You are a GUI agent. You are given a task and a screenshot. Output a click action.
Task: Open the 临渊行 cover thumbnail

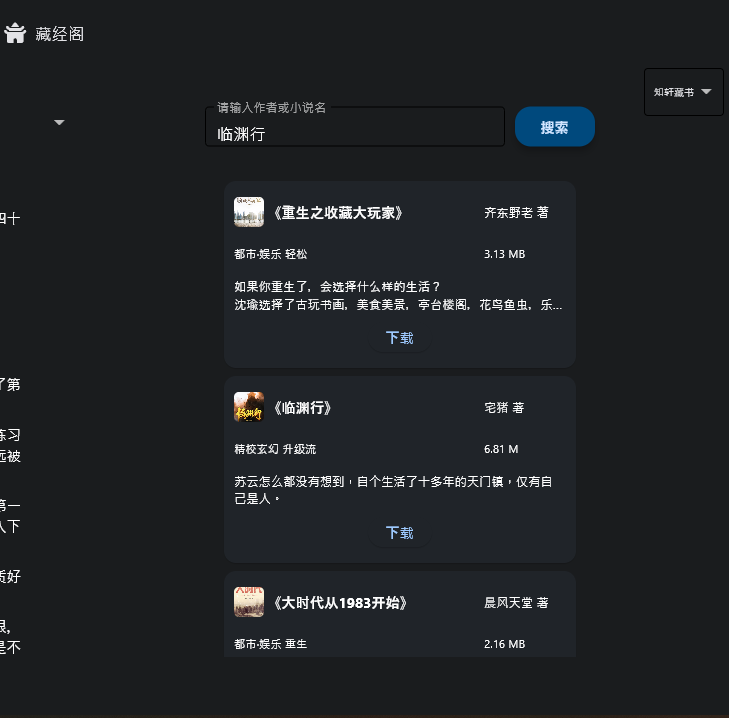pyautogui.click(x=249, y=407)
